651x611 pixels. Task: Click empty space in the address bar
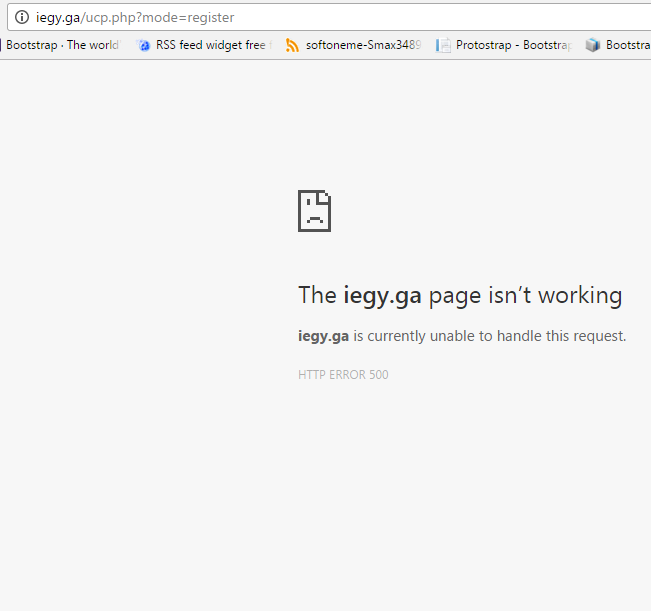pyautogui.click(x=450, y=18)
